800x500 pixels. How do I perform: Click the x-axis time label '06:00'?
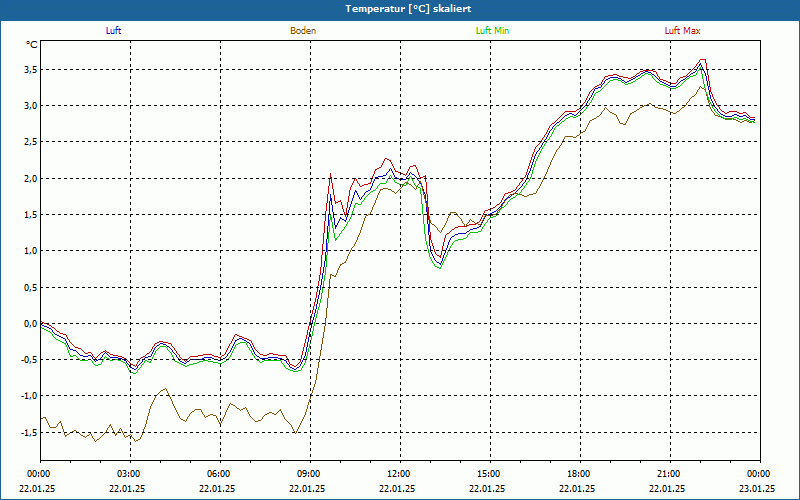pyautogui.click(x=220, y=474)
